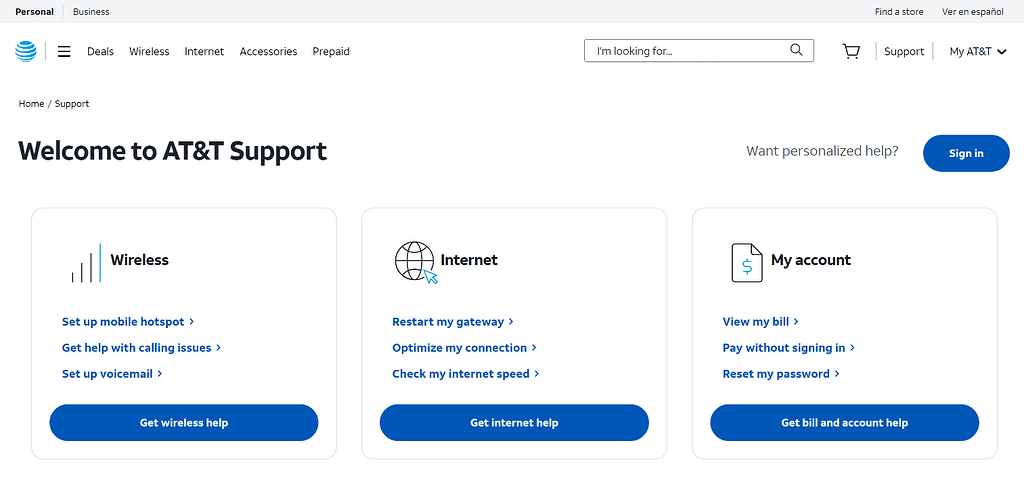This screenshot has height=487, width=1024.
Task: Switch to the Personal tab
Action: [x=35, y=12]
